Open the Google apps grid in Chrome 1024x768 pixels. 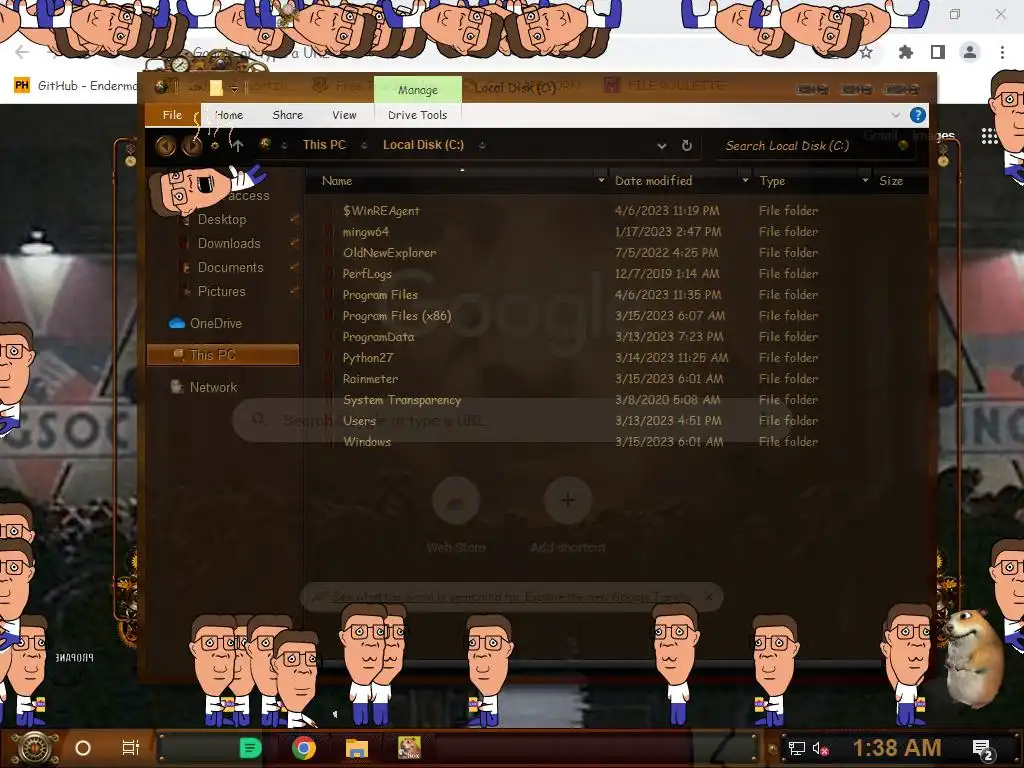(989, 136)
